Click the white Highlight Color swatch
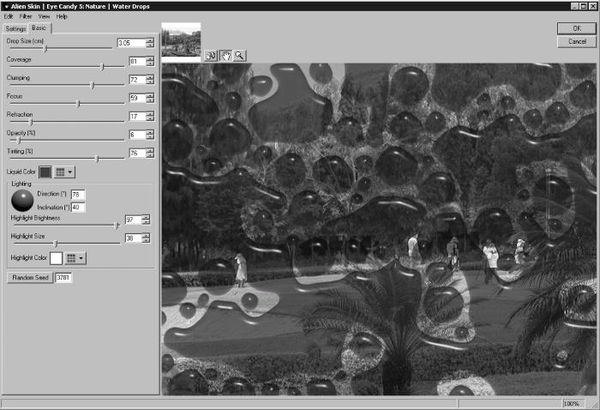This screenshot has width=600, height=410. pos(54,257)
